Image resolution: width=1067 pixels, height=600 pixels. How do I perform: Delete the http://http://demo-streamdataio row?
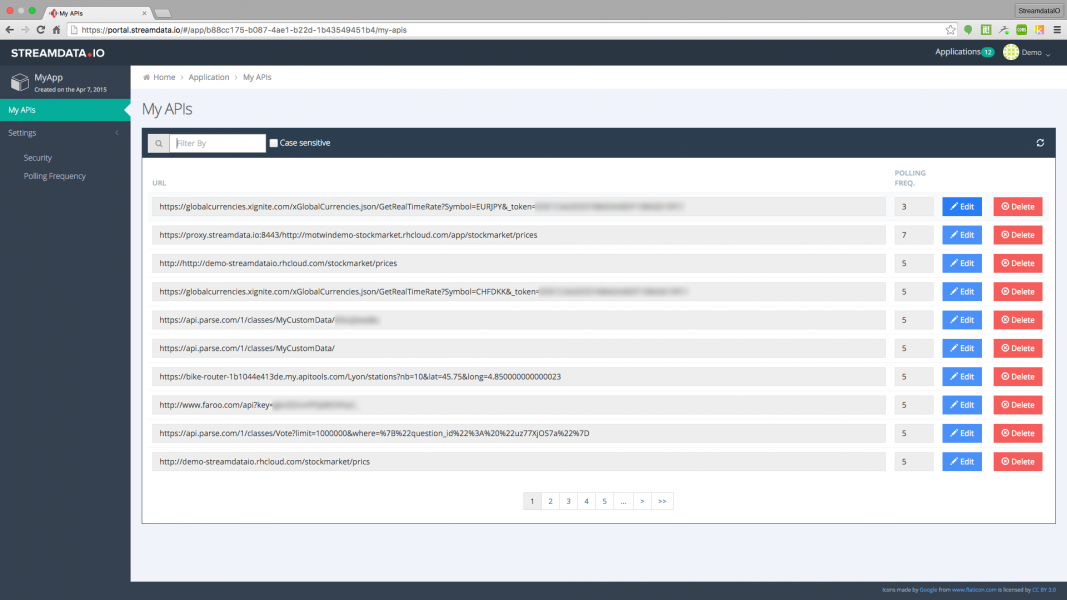coord(1018,263)
